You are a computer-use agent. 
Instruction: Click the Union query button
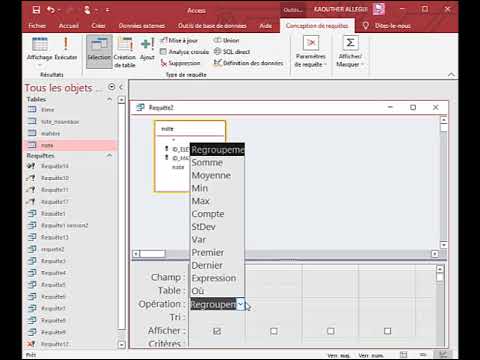(226, 40)
